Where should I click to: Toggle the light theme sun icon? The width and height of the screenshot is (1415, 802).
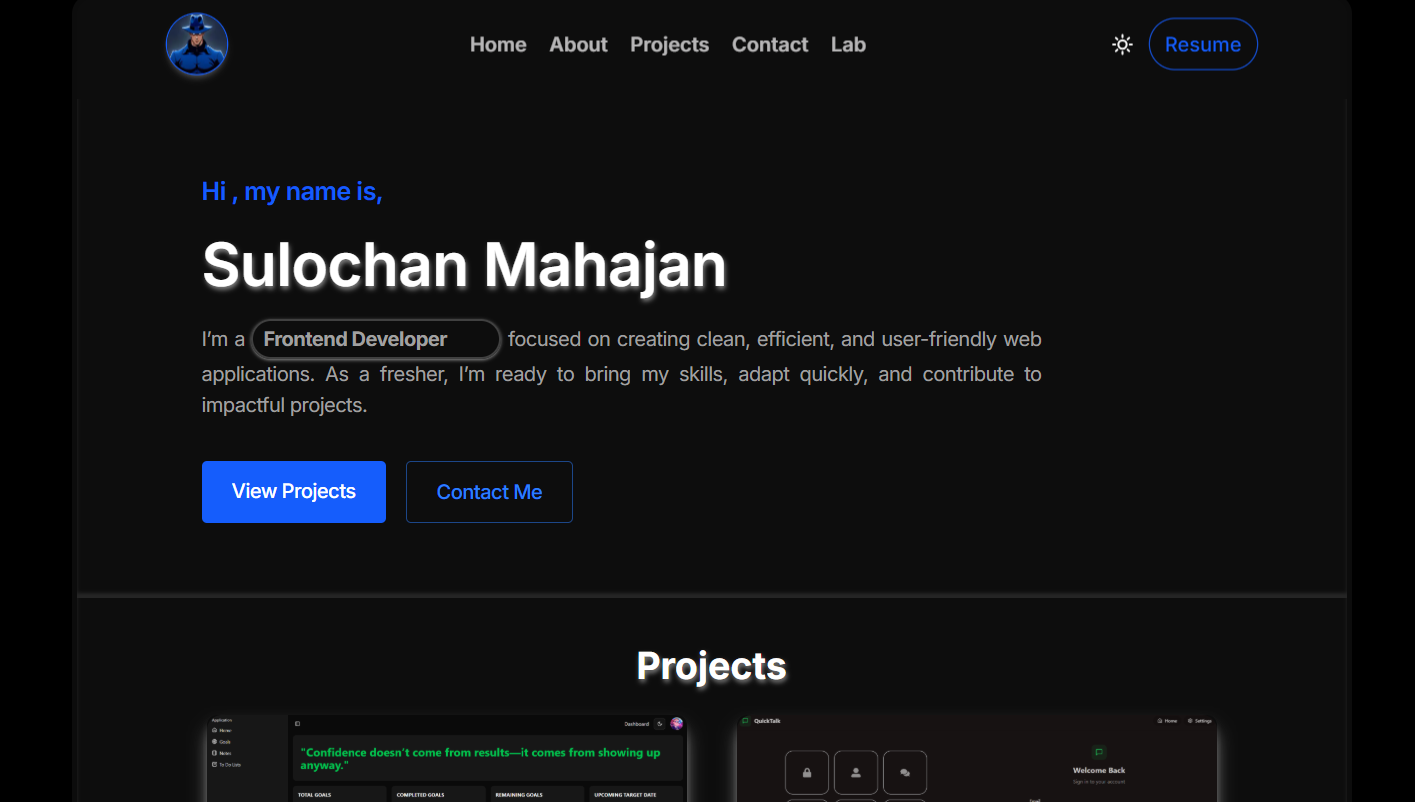[x=1122, y=45]
